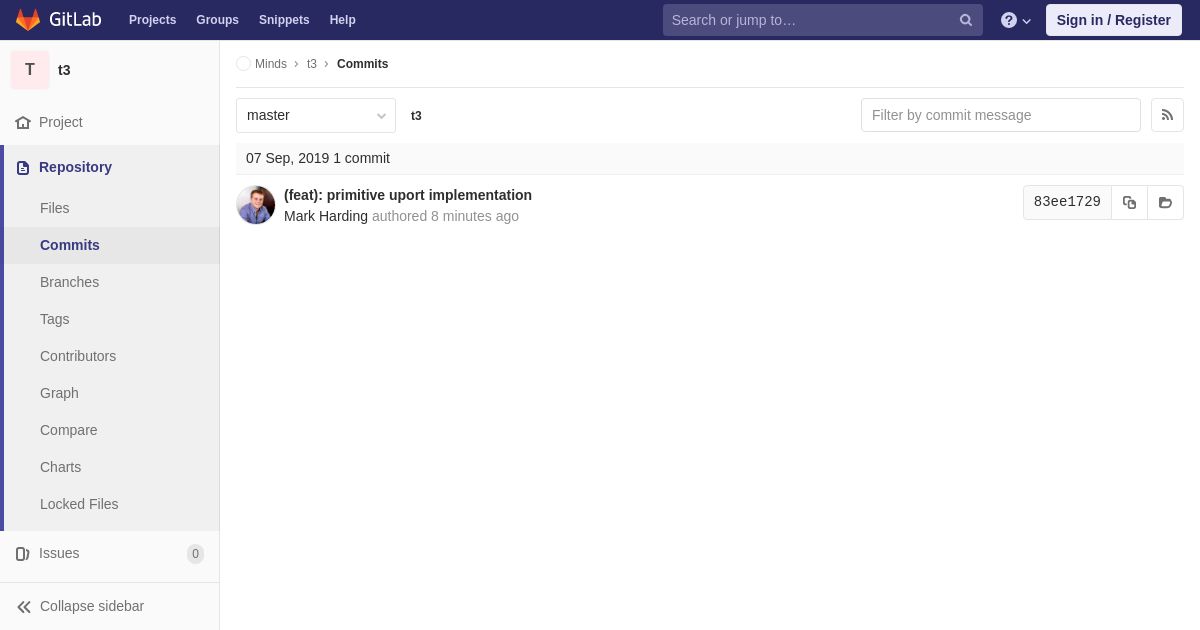Click the Issues icon in sidebar
Viewport: 1200px width, 630px height.
point(23,553)
